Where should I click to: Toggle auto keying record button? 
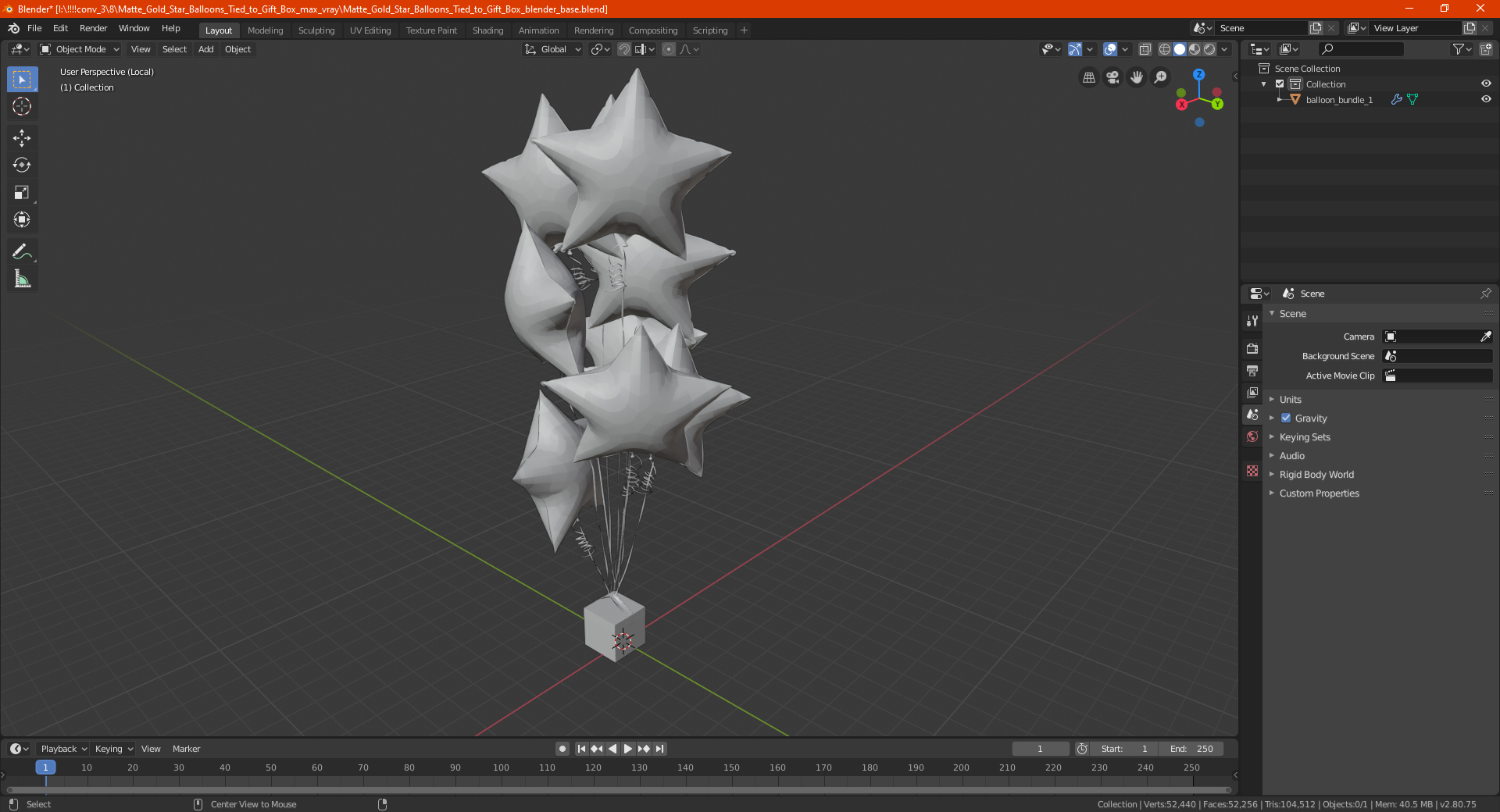tap(562, 749)
